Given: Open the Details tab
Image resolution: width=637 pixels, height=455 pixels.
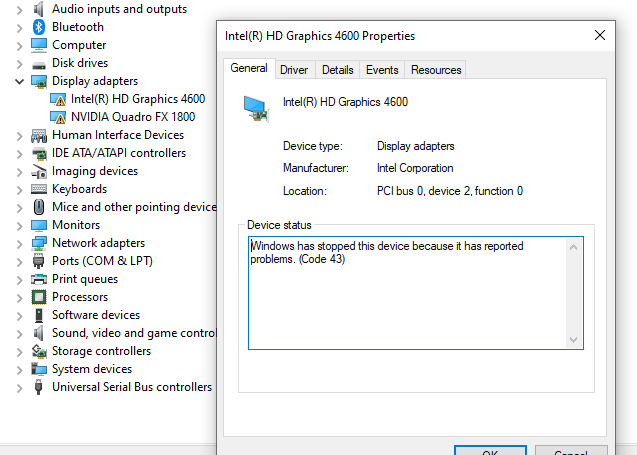Looking at the screenshot, I should point(338,70).
